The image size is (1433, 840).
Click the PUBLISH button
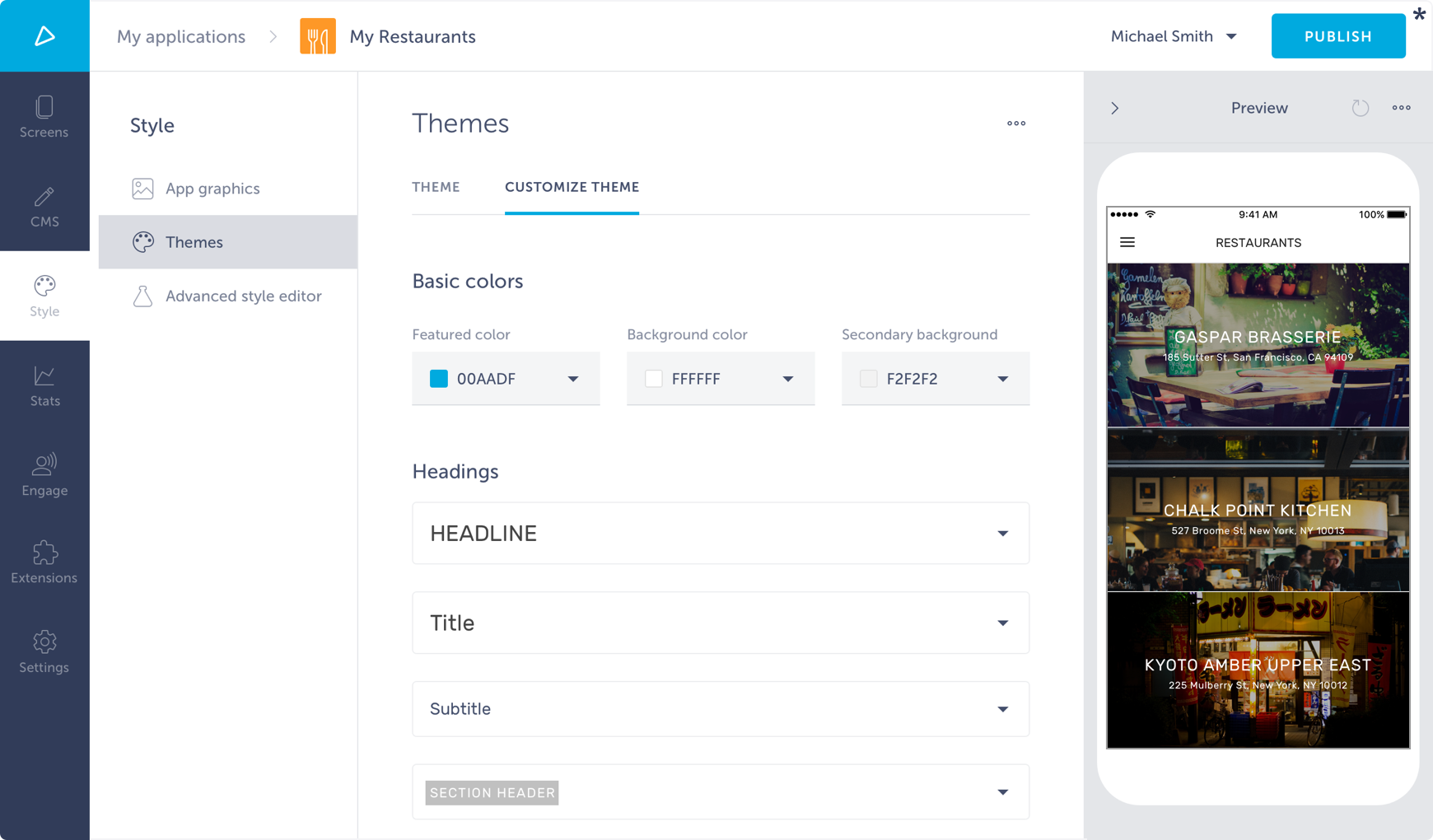click(x=1337, y=36)
